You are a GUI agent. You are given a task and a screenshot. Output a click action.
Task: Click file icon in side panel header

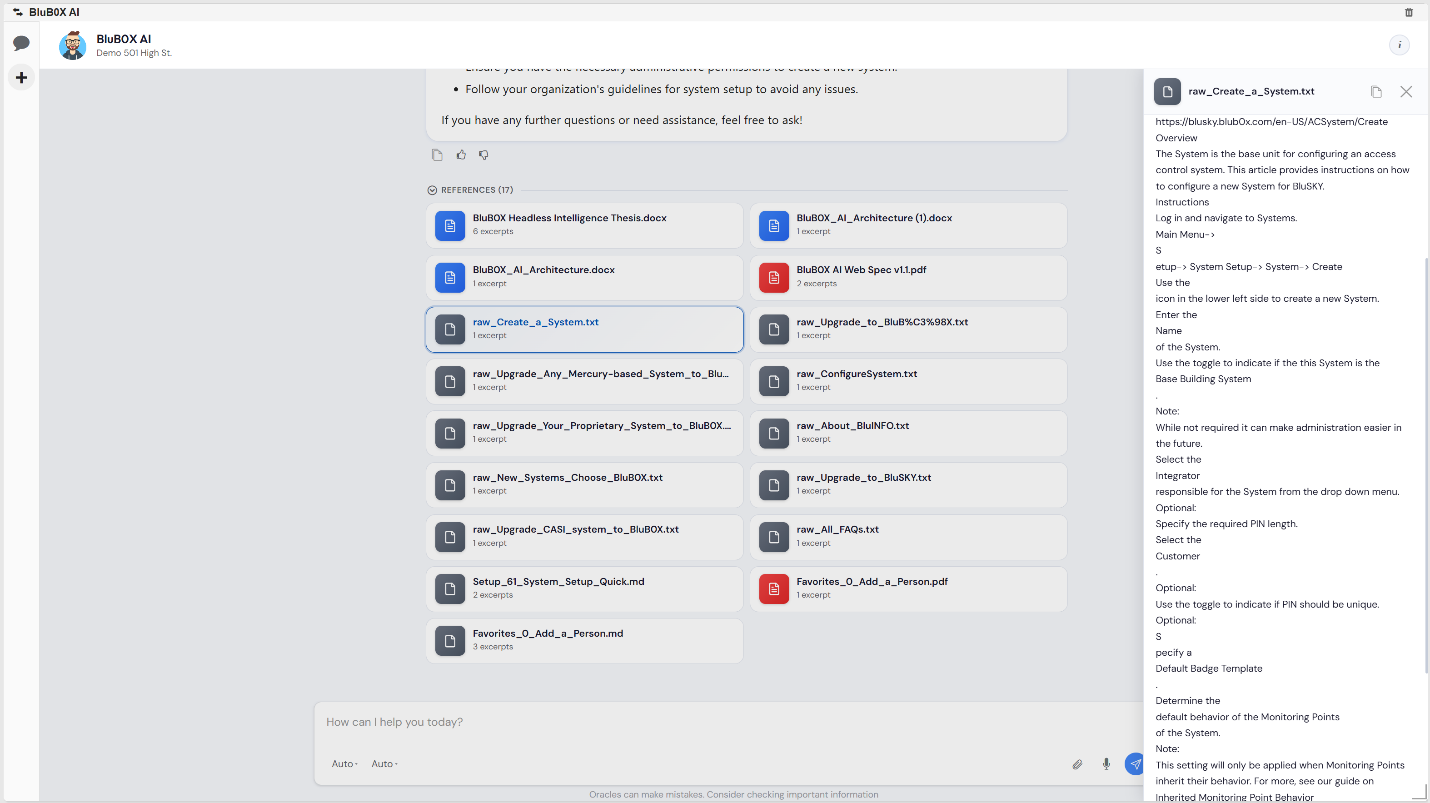pos(1167,91)
